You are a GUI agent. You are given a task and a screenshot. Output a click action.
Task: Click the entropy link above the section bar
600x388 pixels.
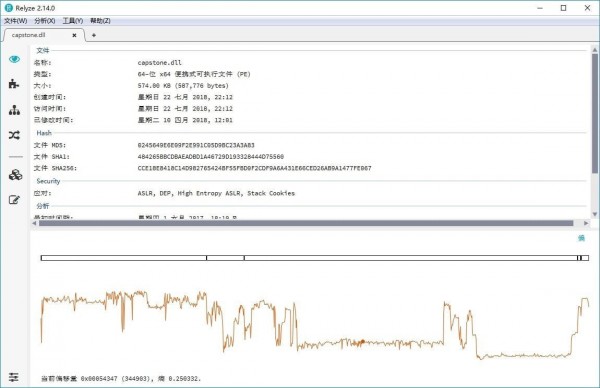(x=581, y=238)
